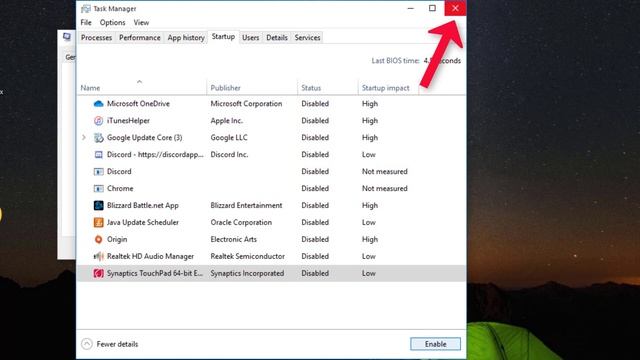Select the Startup tab
640x360 pixels.
[223, 37]
